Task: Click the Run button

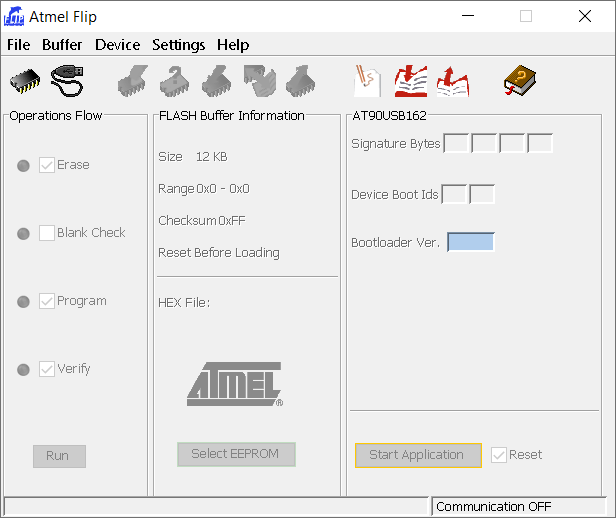Action: click(59, 456)
